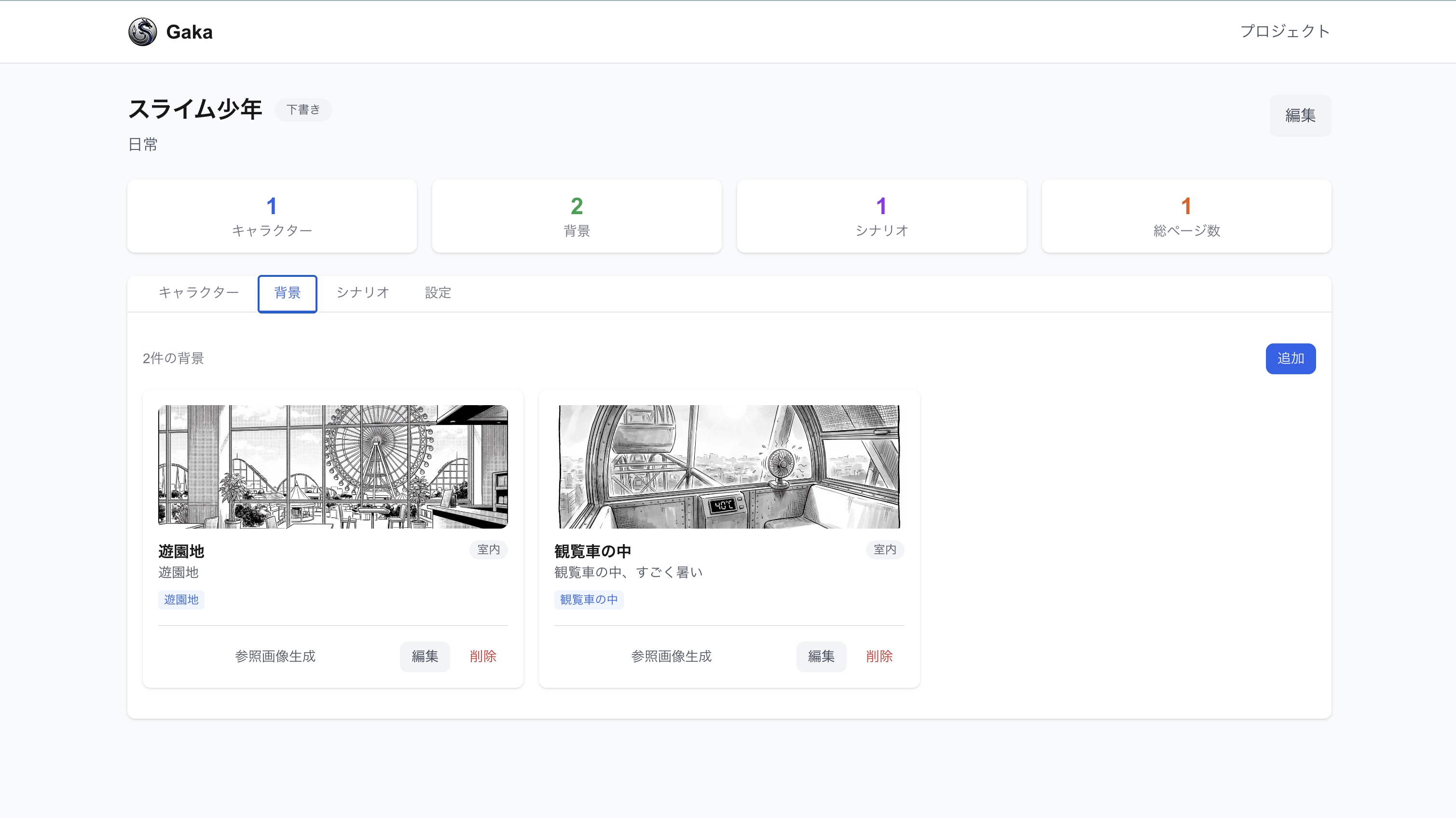Open the 設定 tab

437,293
